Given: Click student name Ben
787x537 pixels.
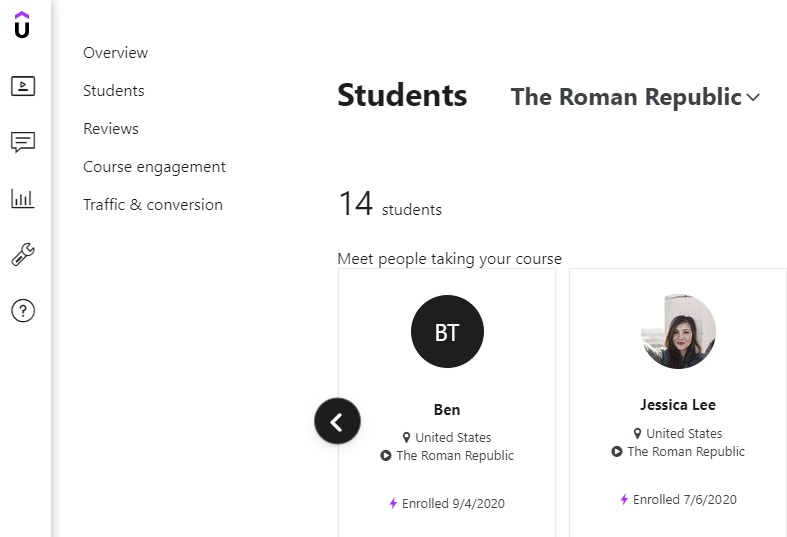Looking at the screenshot, I should [447, 410].
